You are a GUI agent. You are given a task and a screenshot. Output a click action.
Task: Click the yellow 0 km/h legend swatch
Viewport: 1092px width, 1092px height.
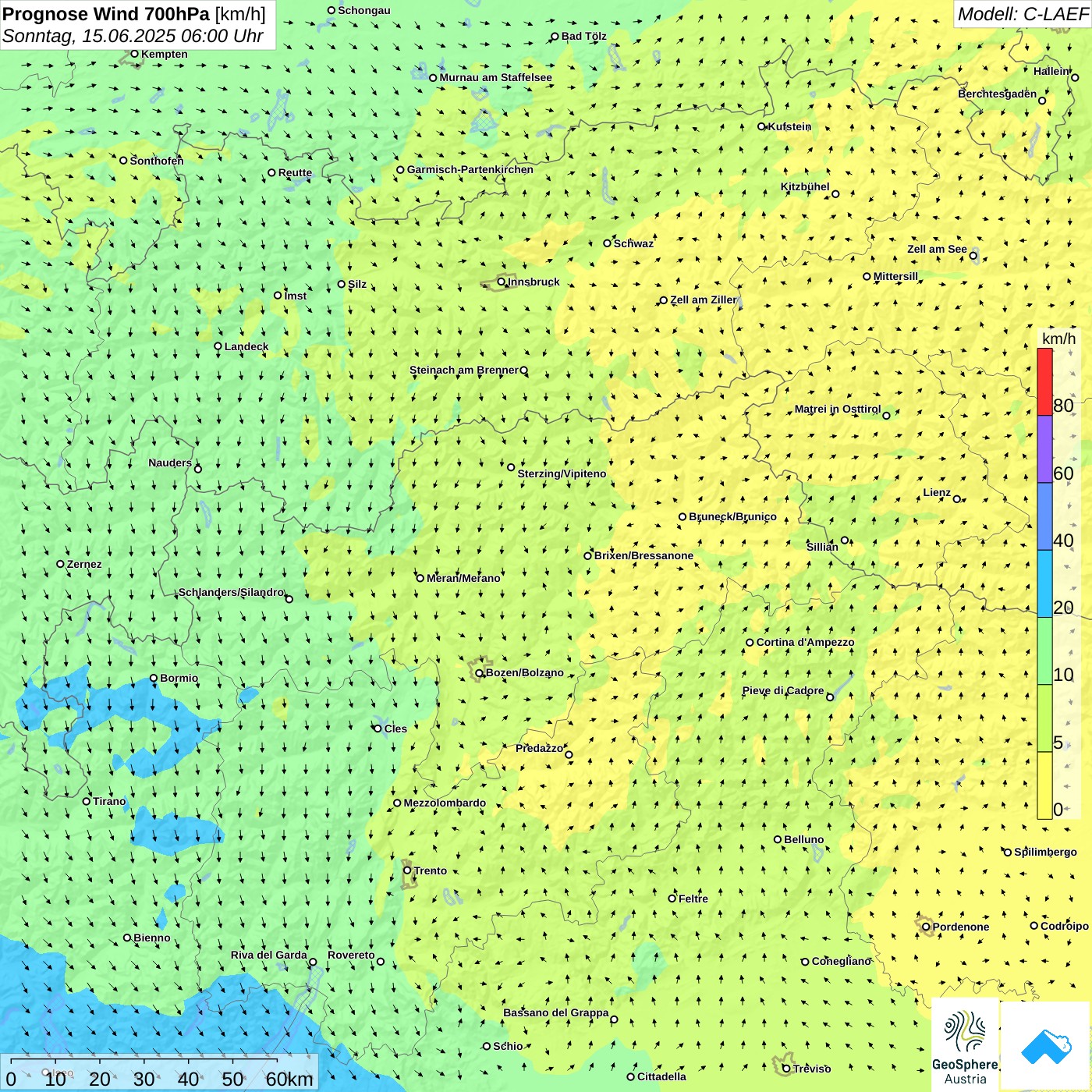1044,785
